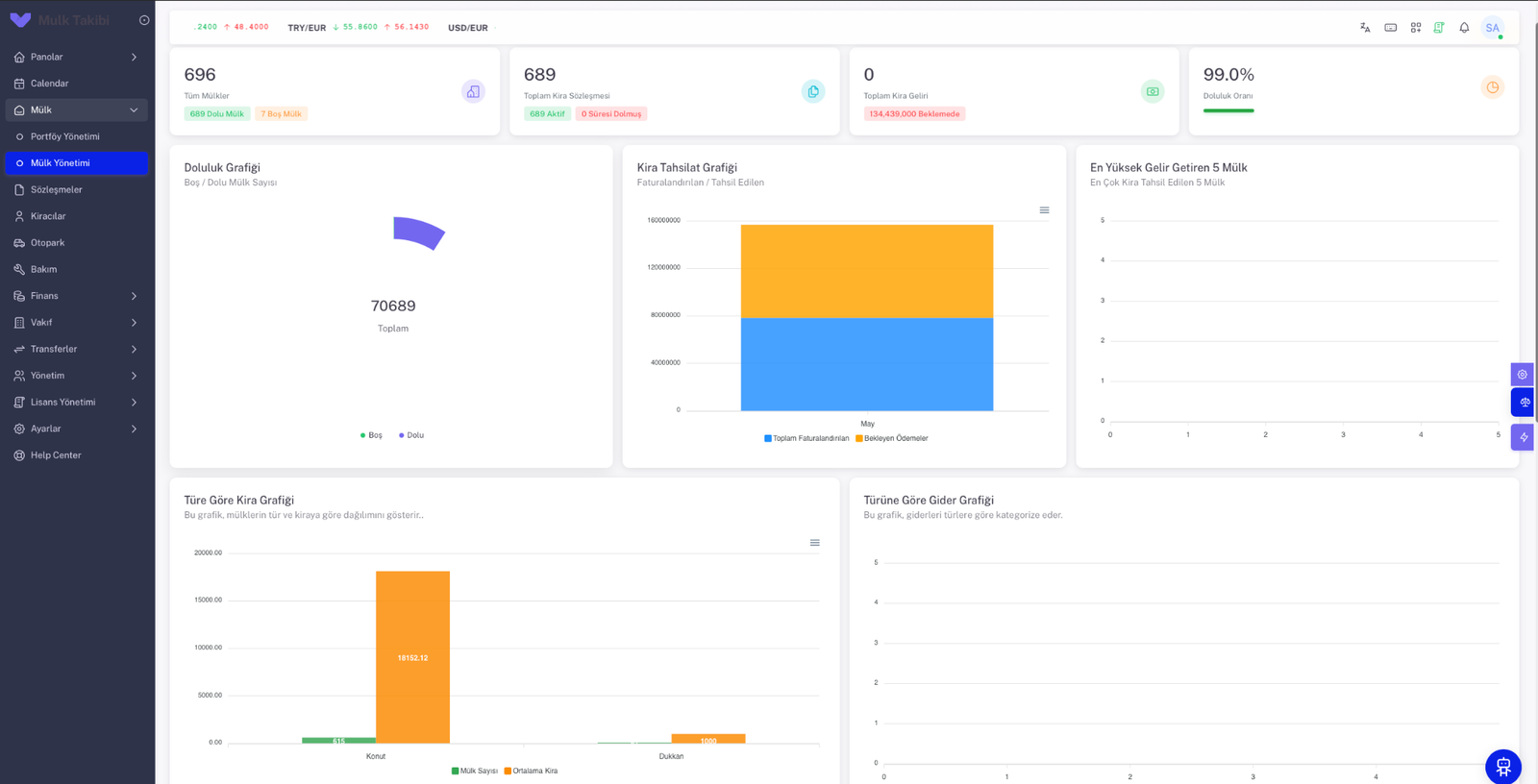Viewport: 1538px width, 784px height.
Task: Toggle the Boş legend in Doluluk Grafiği
Action: [371, 435]
